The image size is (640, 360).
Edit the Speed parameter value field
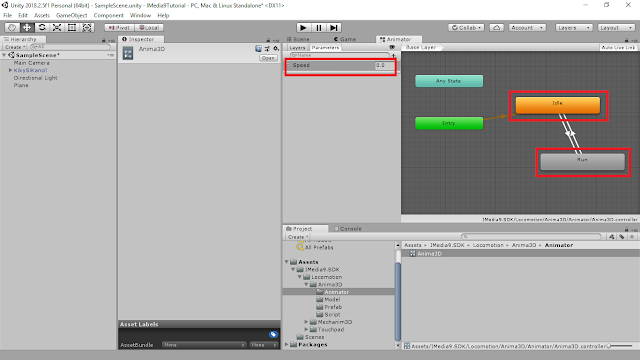pos(384,65)
